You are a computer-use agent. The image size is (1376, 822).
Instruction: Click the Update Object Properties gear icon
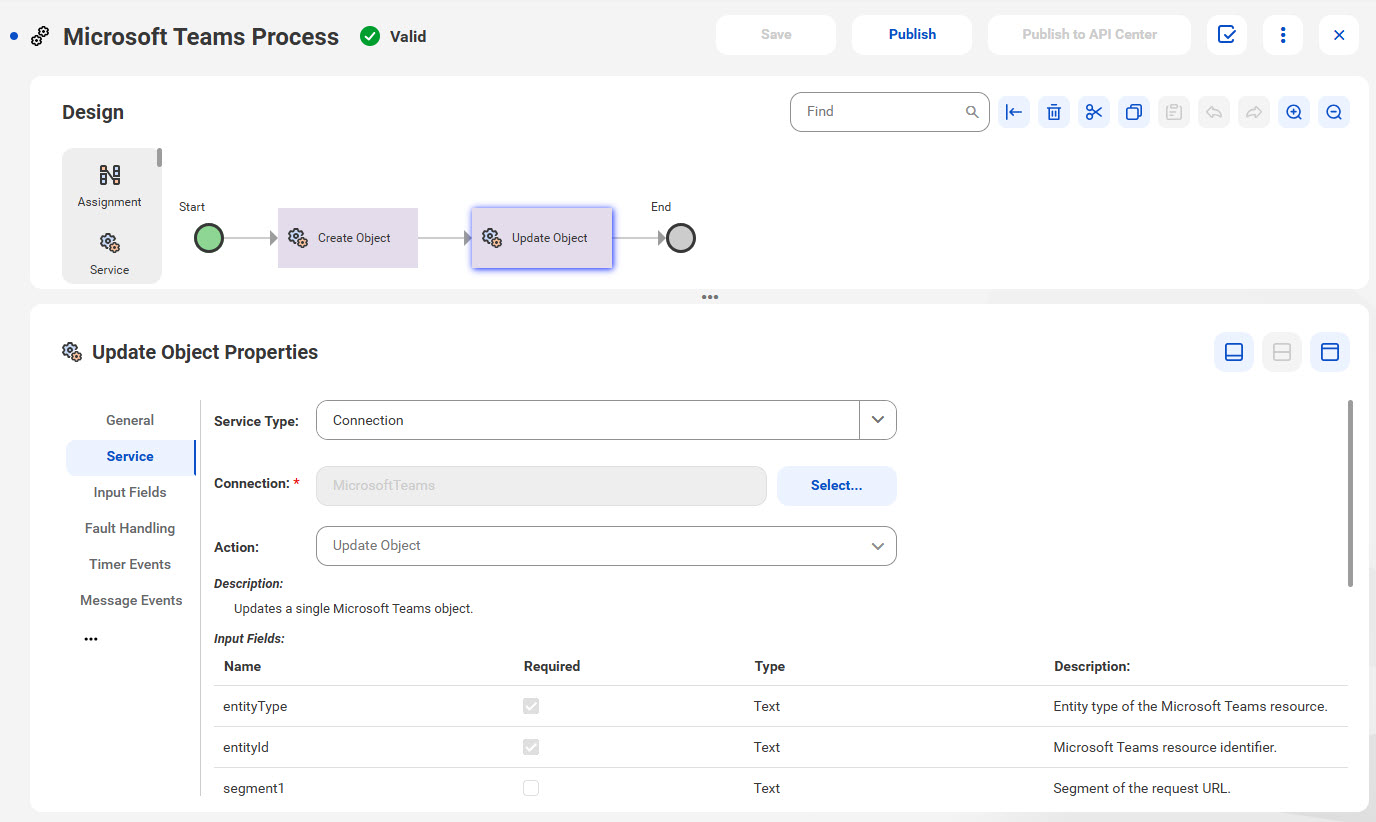click(x=71, y=352)
